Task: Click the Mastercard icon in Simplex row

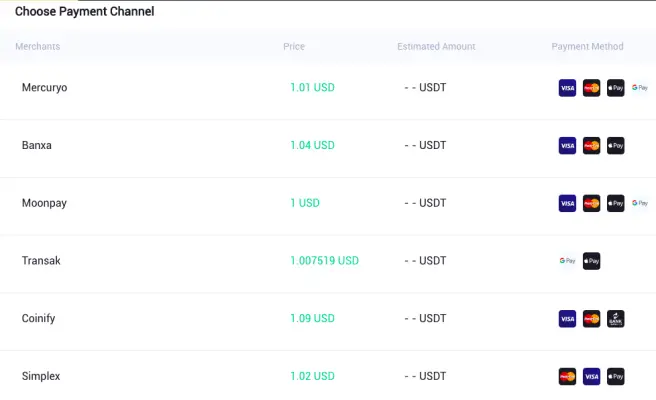Action: point(567,377)
